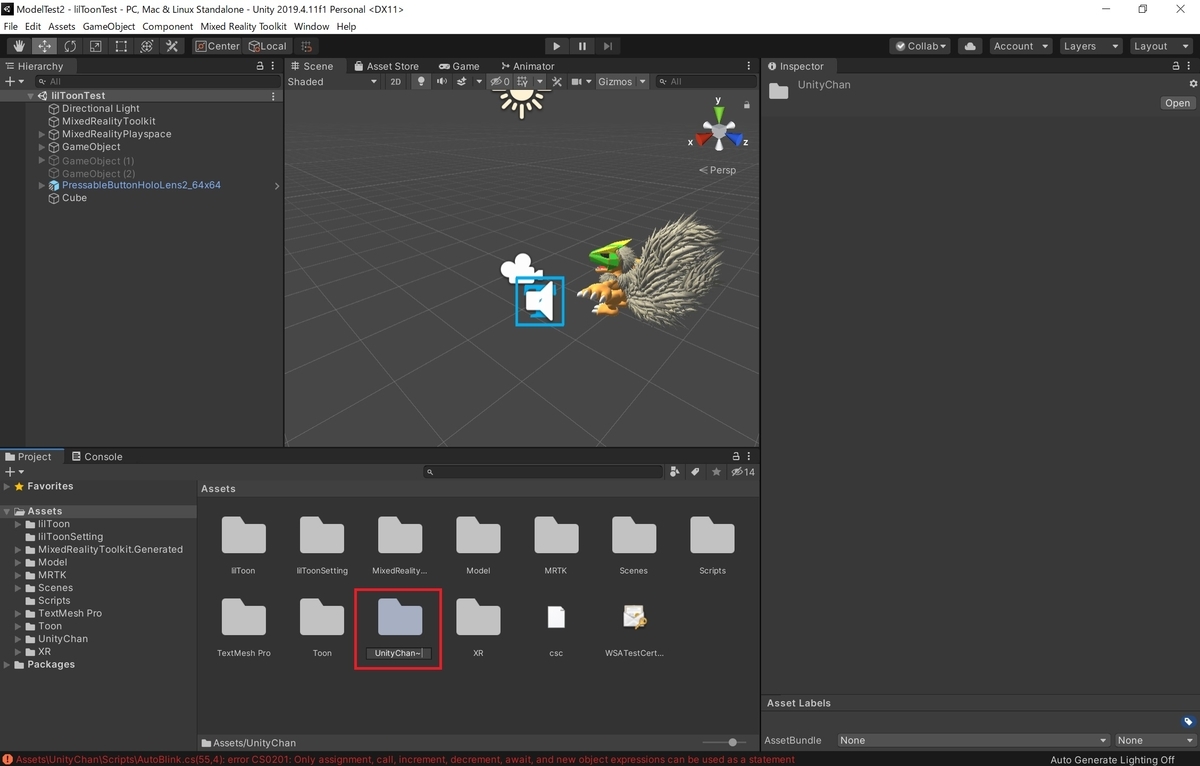Toggle scene audio

441,82
